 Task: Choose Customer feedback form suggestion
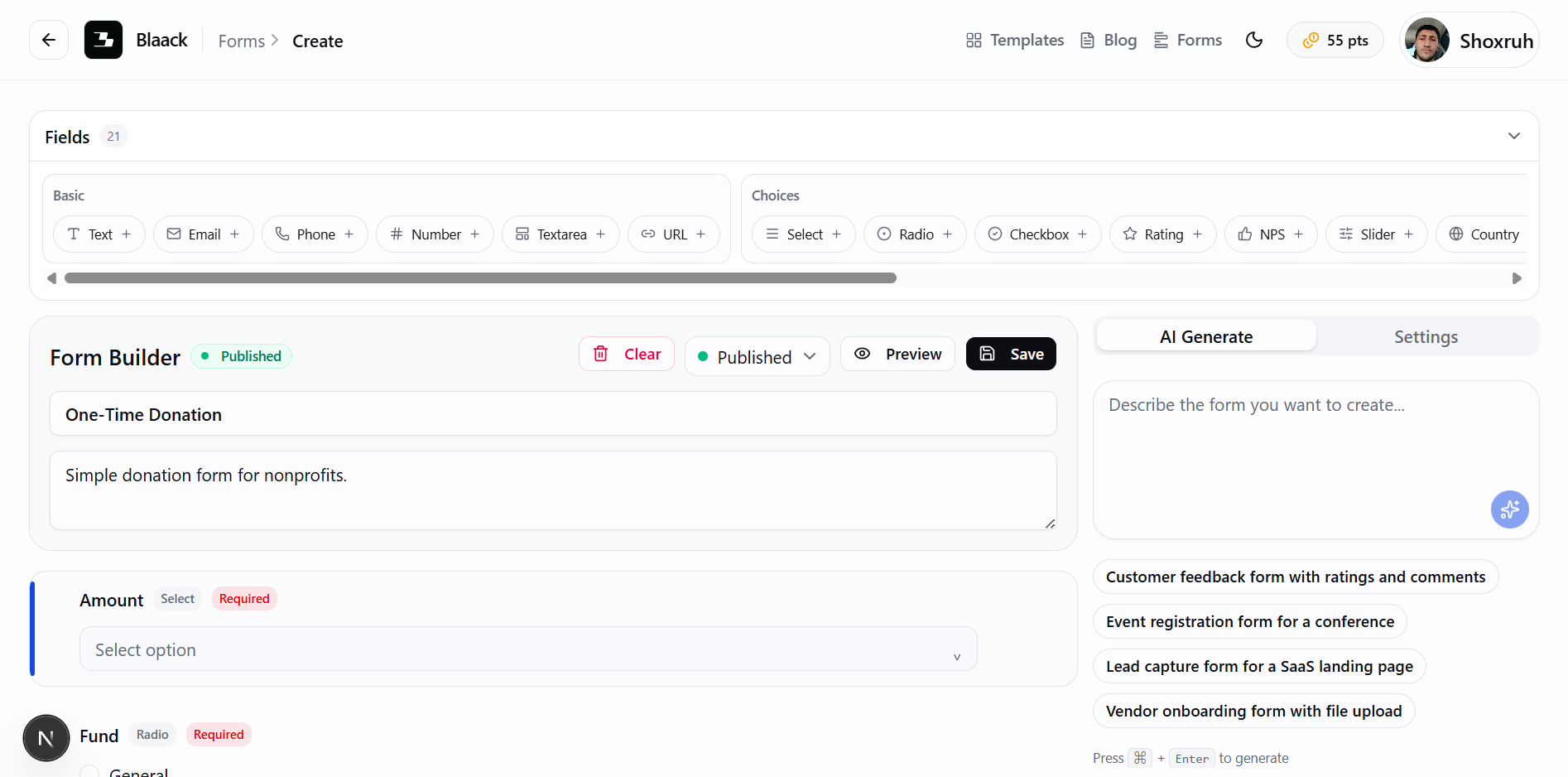pos(1296,577)
